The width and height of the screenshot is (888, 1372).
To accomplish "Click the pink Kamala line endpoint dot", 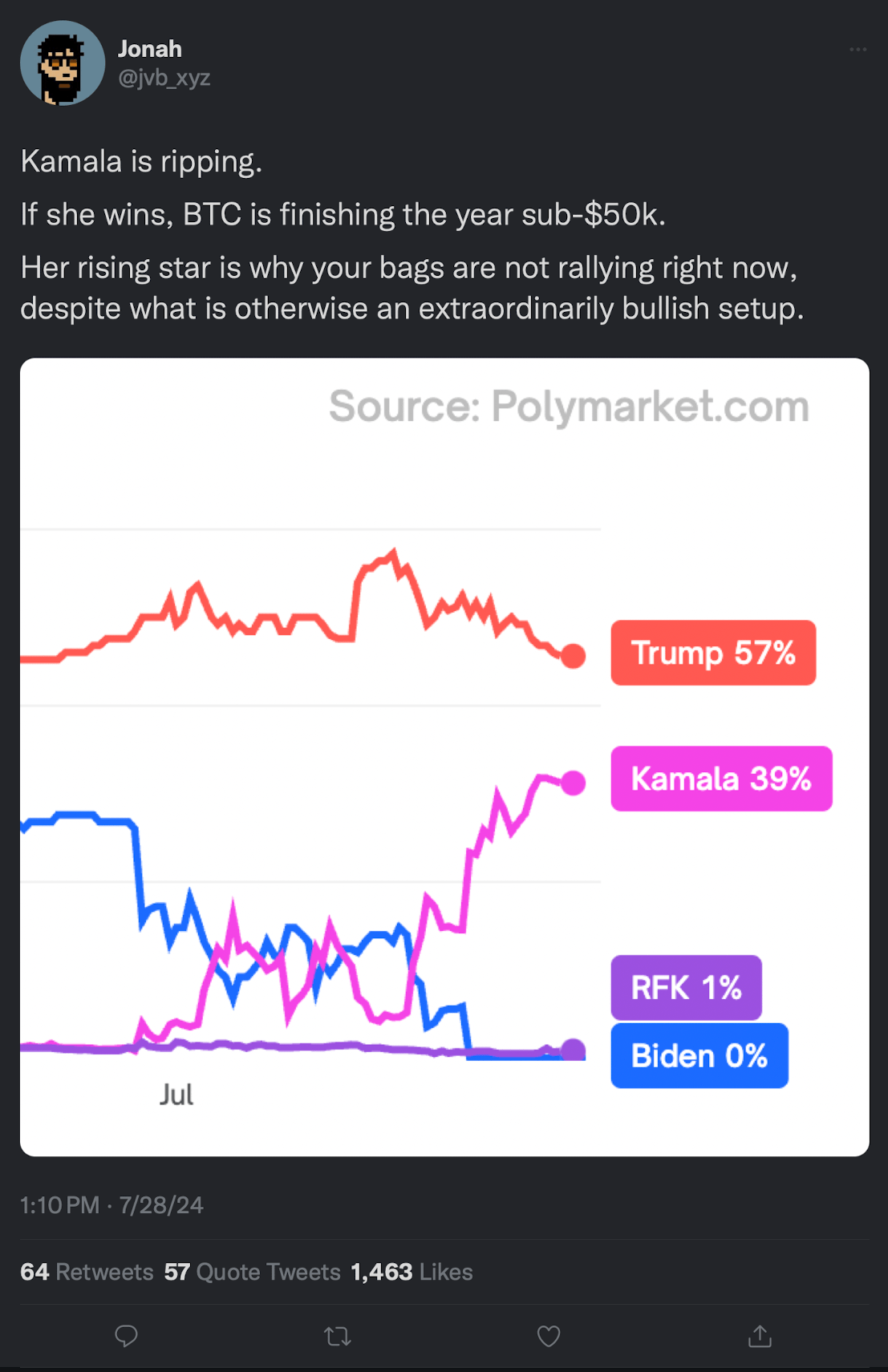I will (573, 783).
